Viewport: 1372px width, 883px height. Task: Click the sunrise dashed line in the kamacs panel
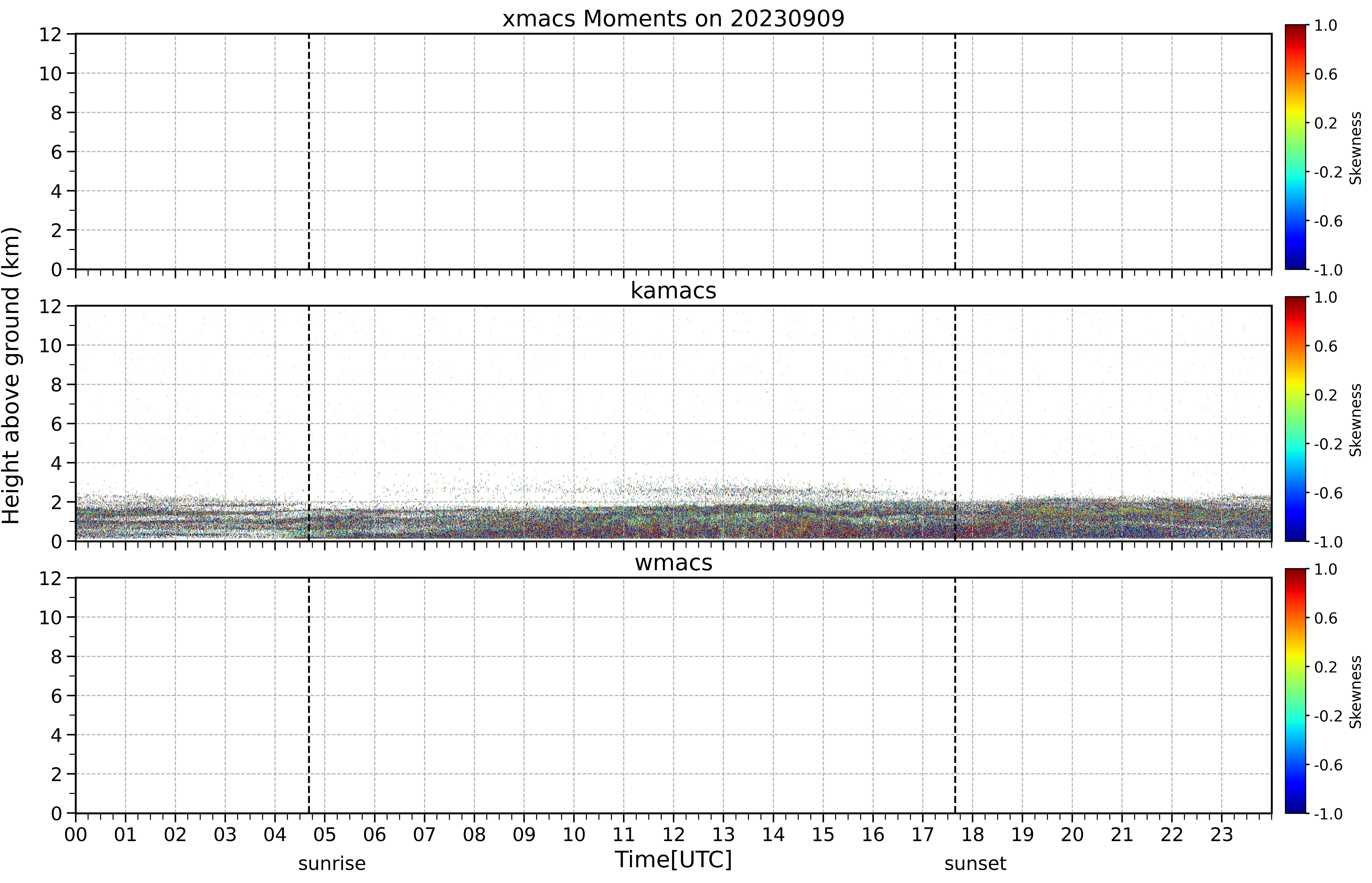pyautogui.click(x=309, y=423)
